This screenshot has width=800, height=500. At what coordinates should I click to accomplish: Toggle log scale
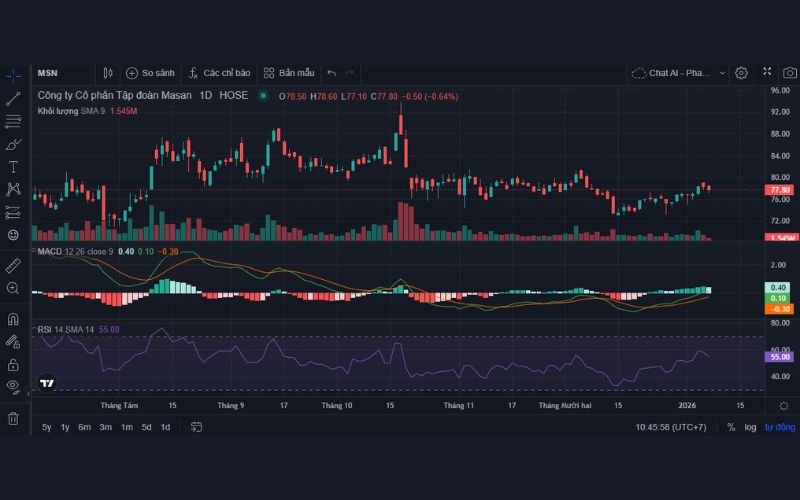(750, 427)
